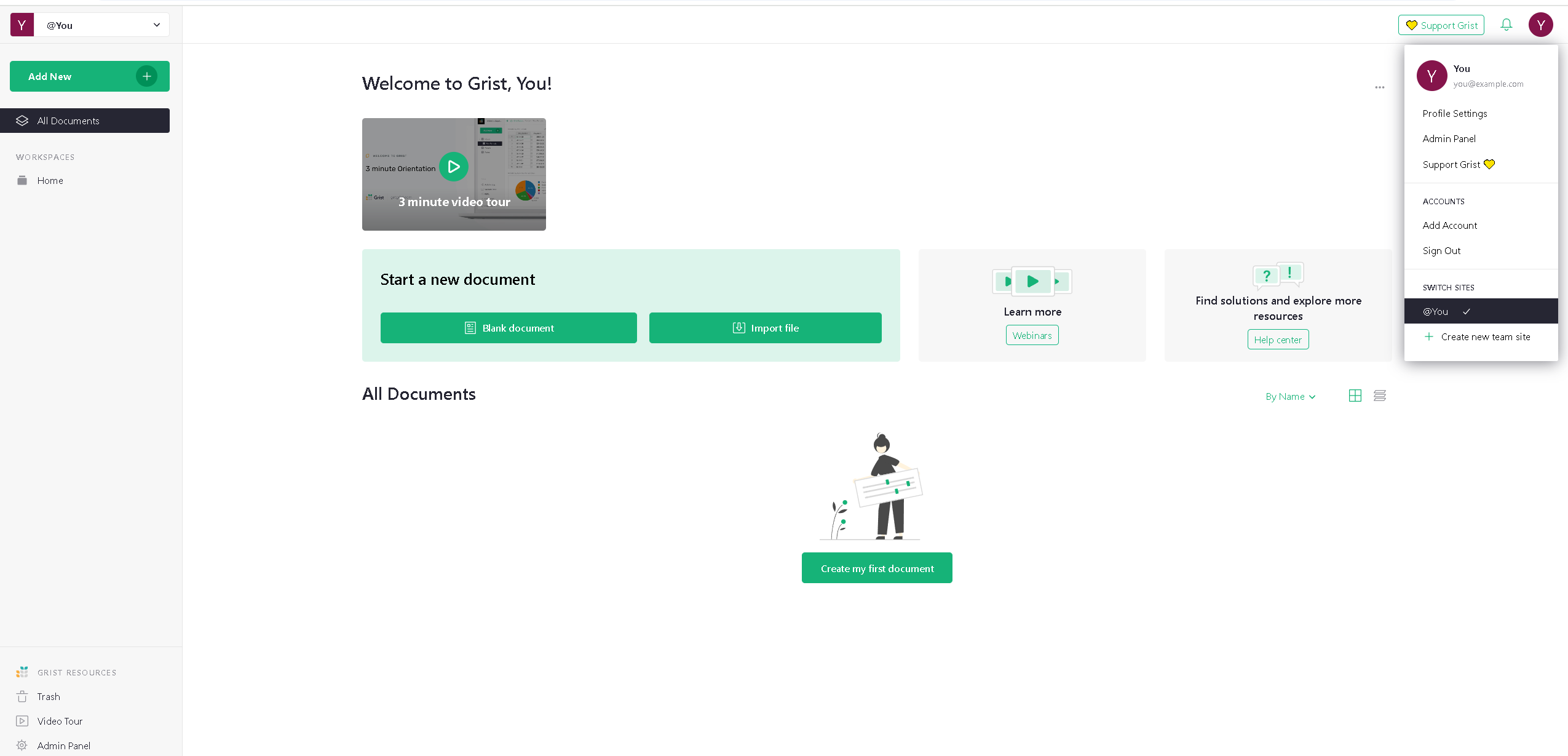The image size is (1568, 756).
Task: Click the user avatar in top bar
Action: (1540, 25)
